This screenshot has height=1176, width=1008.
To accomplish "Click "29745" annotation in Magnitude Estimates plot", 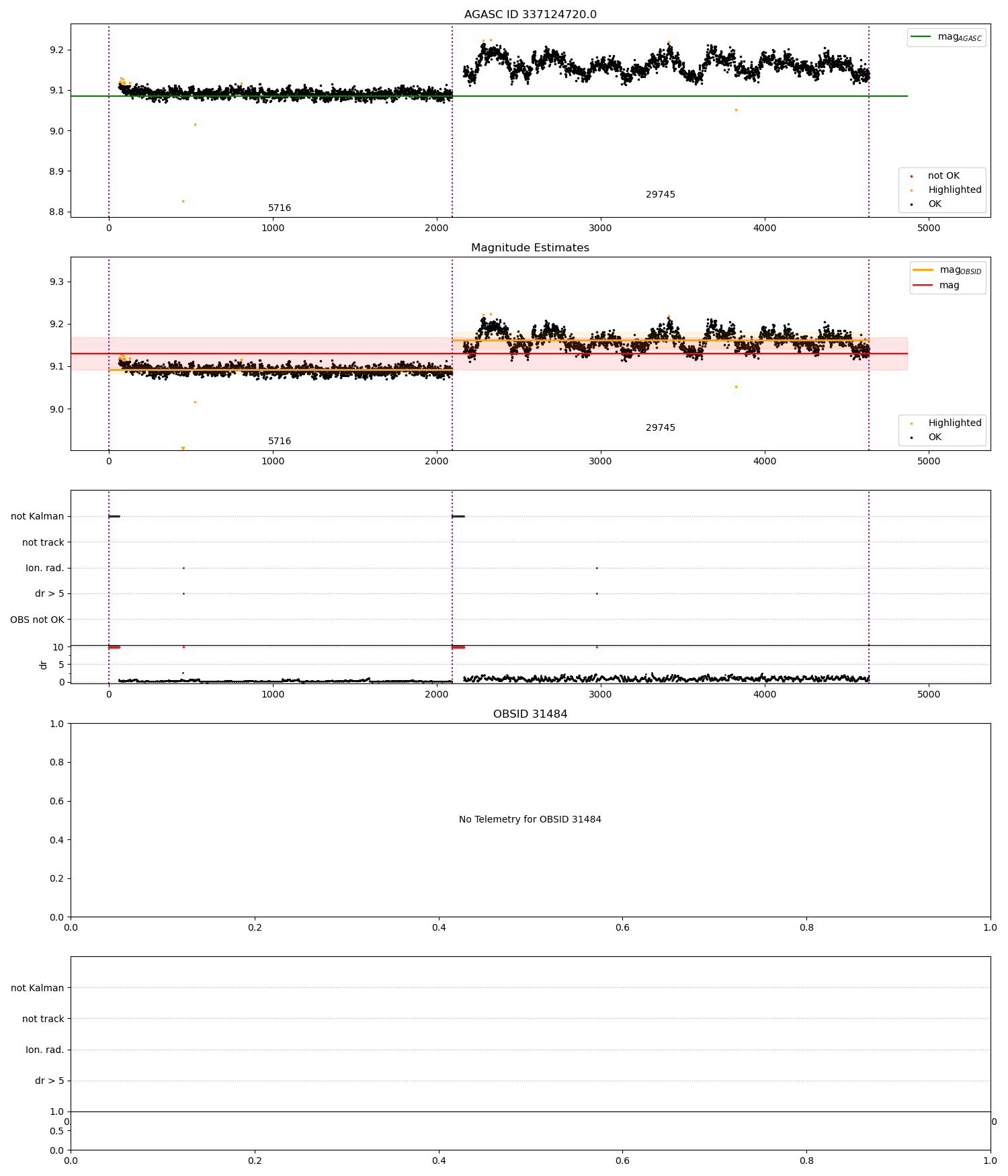I will pos(661,427).
